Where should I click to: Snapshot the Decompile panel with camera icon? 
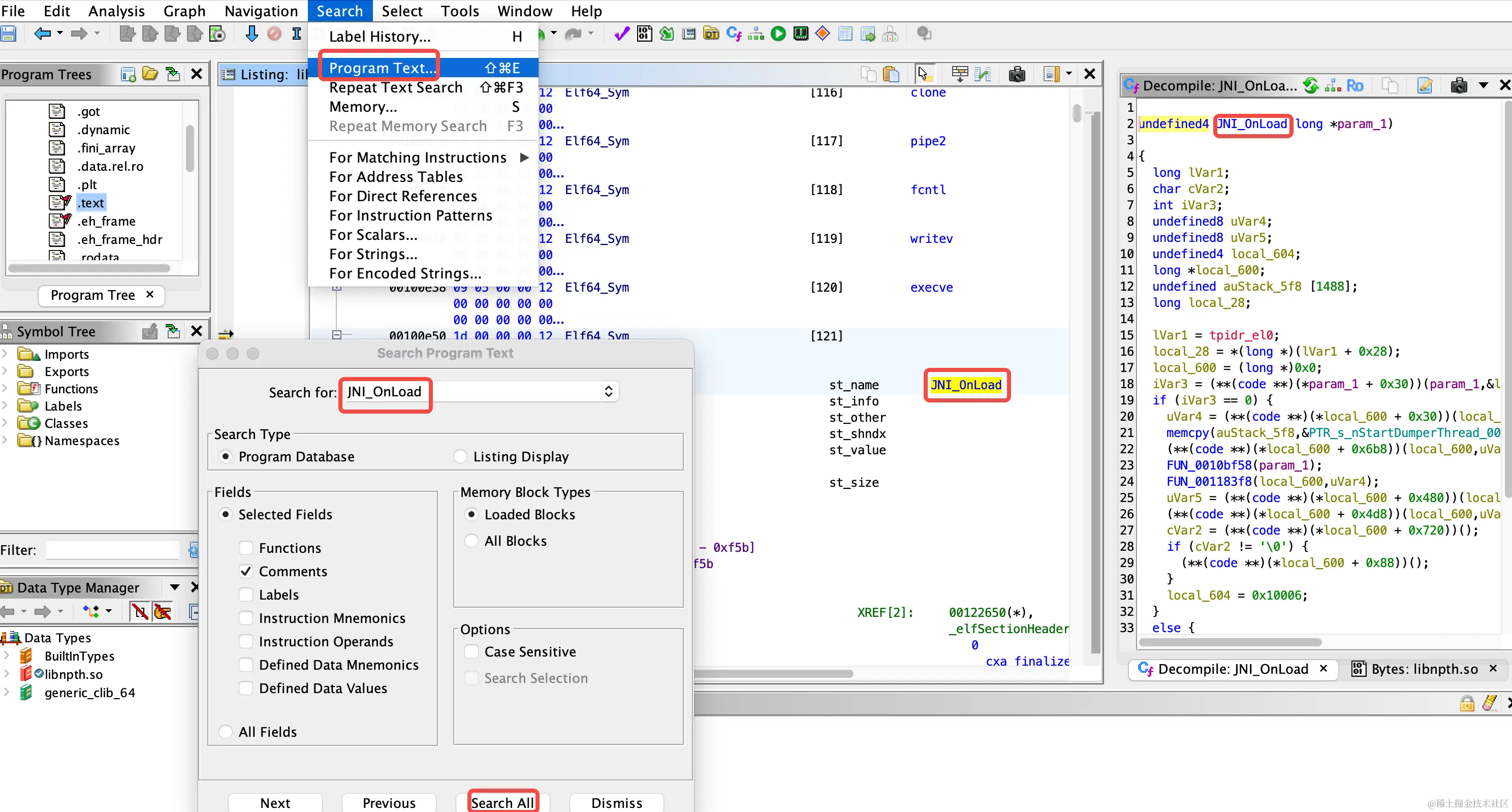coord(1459,86)
